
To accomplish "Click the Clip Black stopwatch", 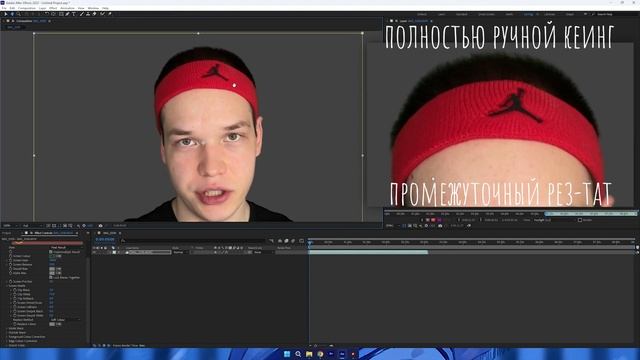I will (x=15, y=290).
